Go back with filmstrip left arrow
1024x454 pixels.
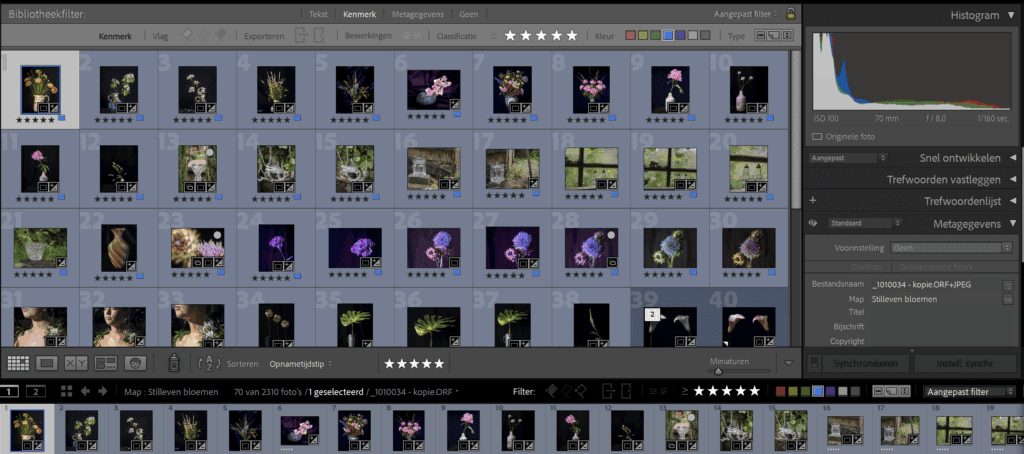coord(85,392)
